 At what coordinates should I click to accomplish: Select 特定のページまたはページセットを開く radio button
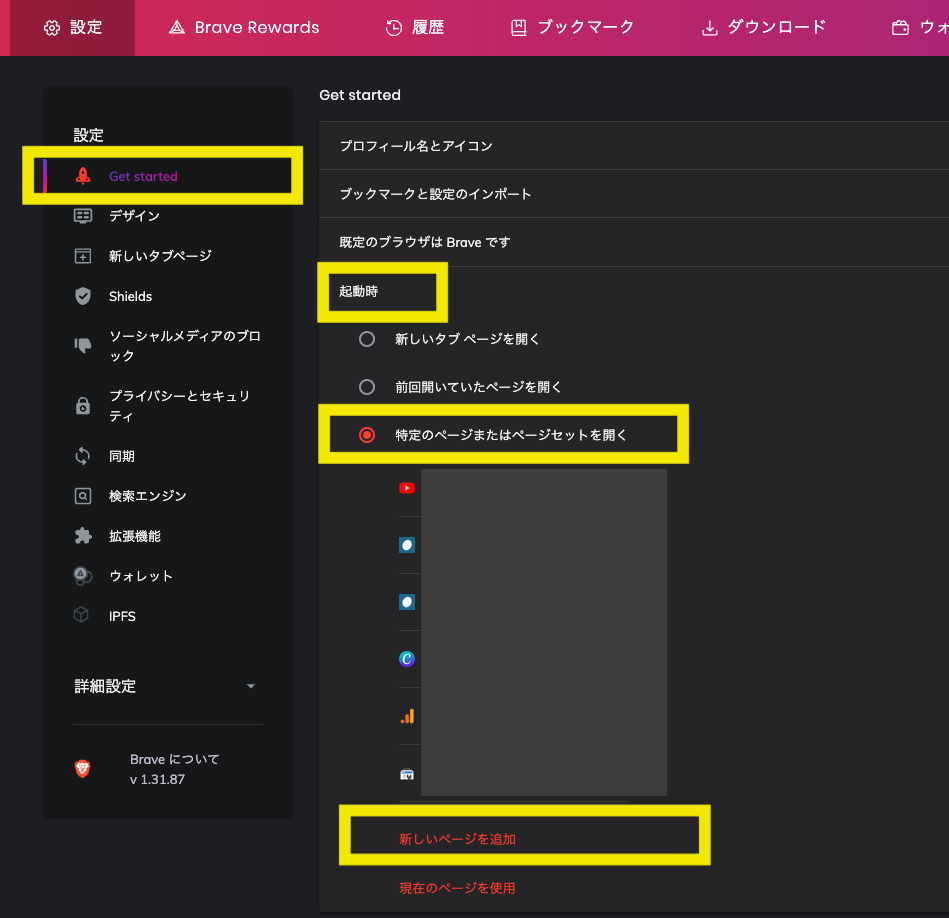[367, 434]
